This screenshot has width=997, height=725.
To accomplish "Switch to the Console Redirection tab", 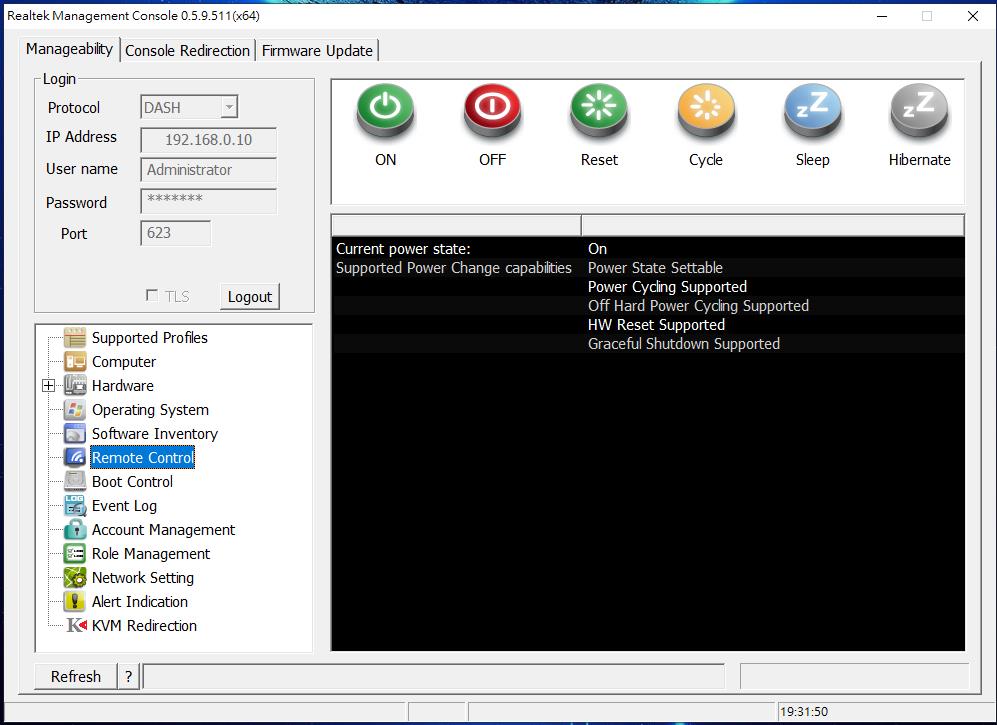I will pos(187,51).
